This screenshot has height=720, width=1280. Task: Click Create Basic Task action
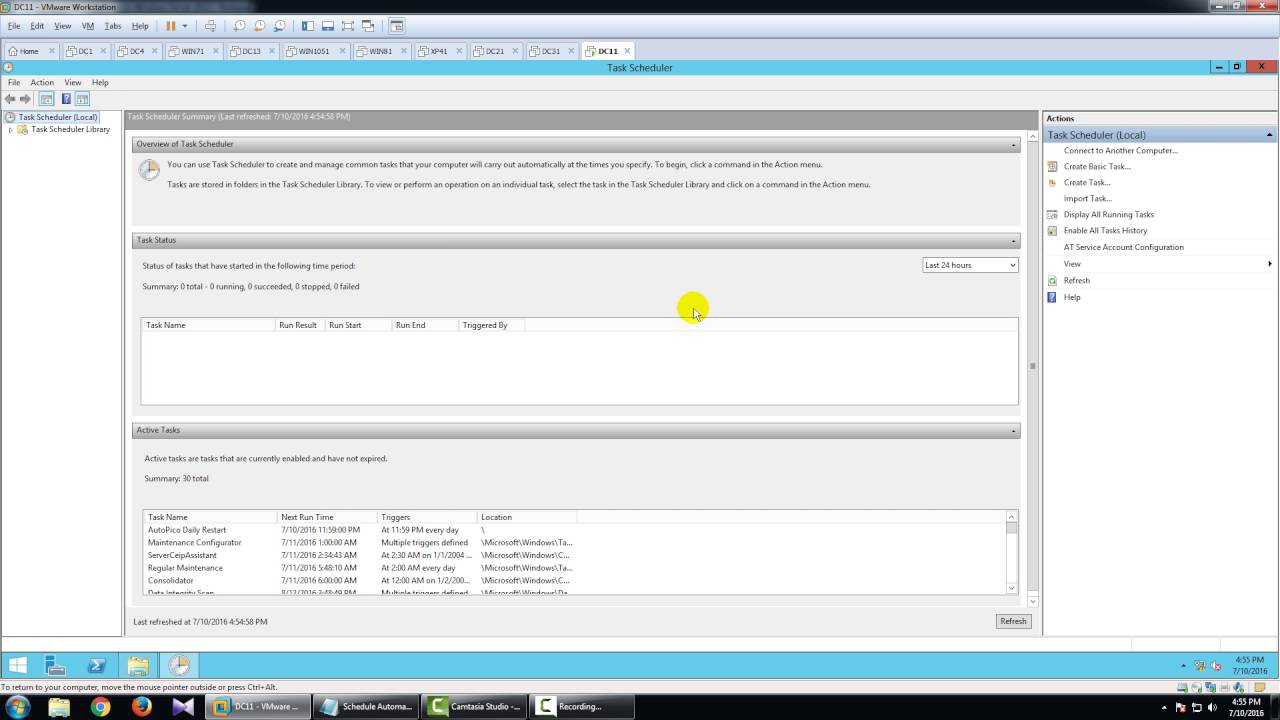(1097, 167)
